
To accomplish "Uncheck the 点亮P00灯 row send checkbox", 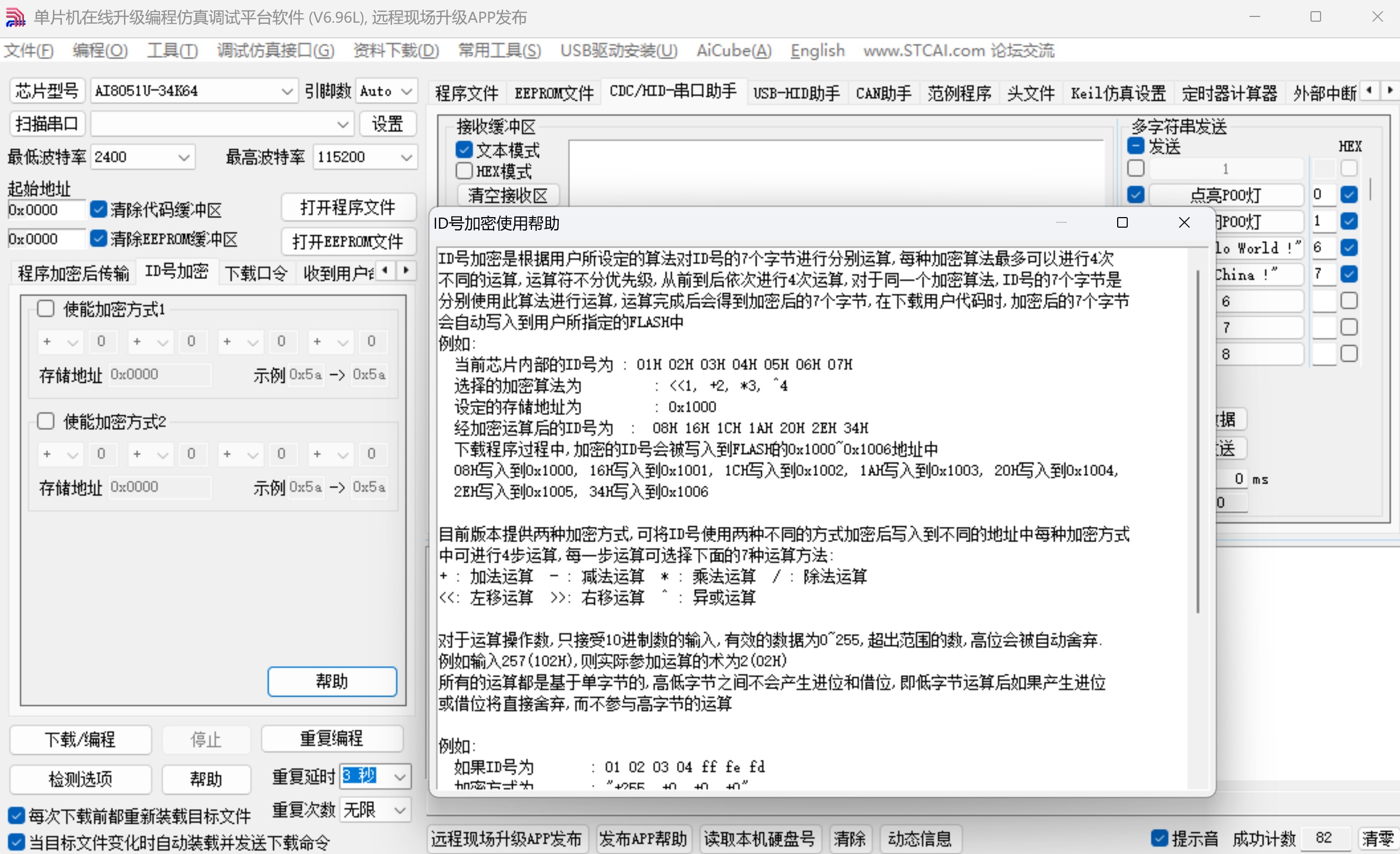I will point(1135,195).
